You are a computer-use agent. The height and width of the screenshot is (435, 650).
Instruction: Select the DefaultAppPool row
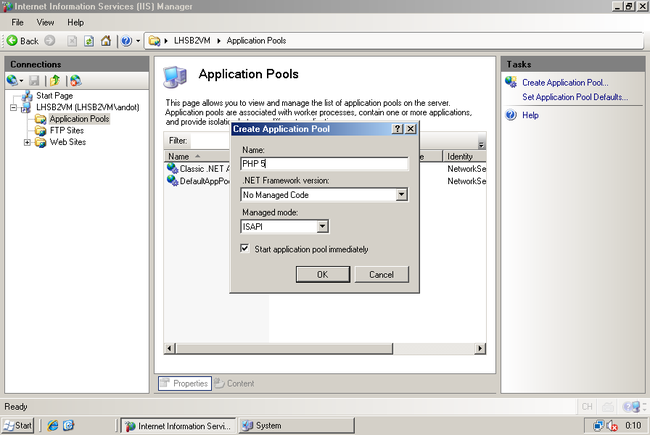[198, 181]
